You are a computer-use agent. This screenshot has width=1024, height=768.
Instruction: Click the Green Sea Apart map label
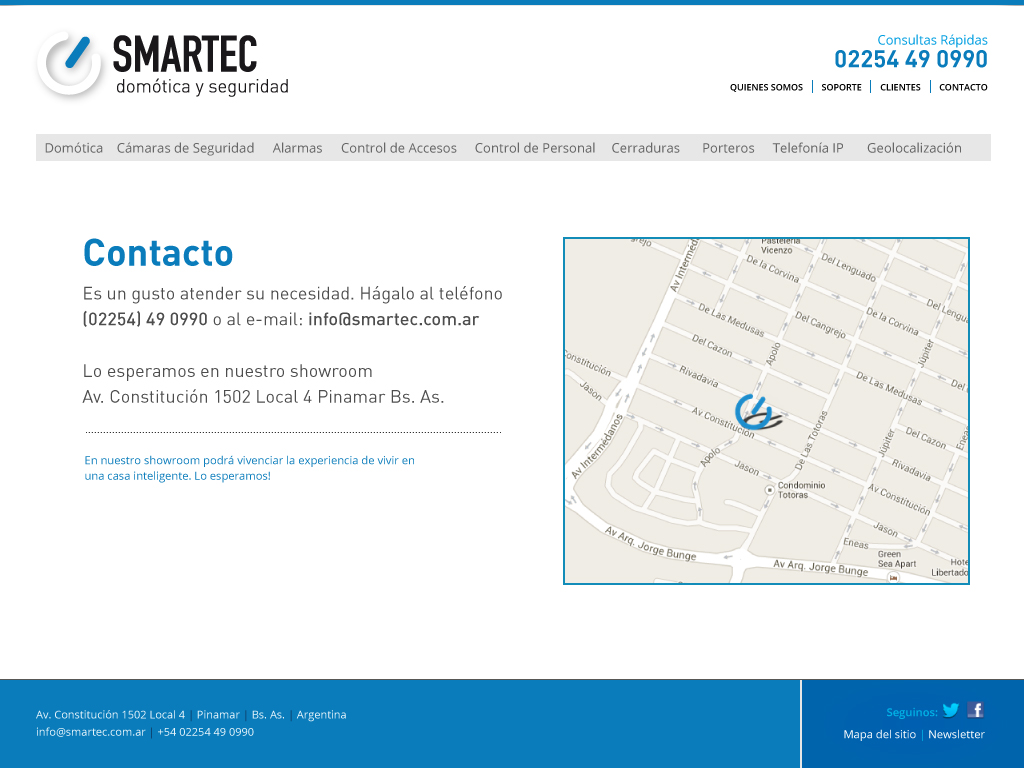click(x=897, y=559)
